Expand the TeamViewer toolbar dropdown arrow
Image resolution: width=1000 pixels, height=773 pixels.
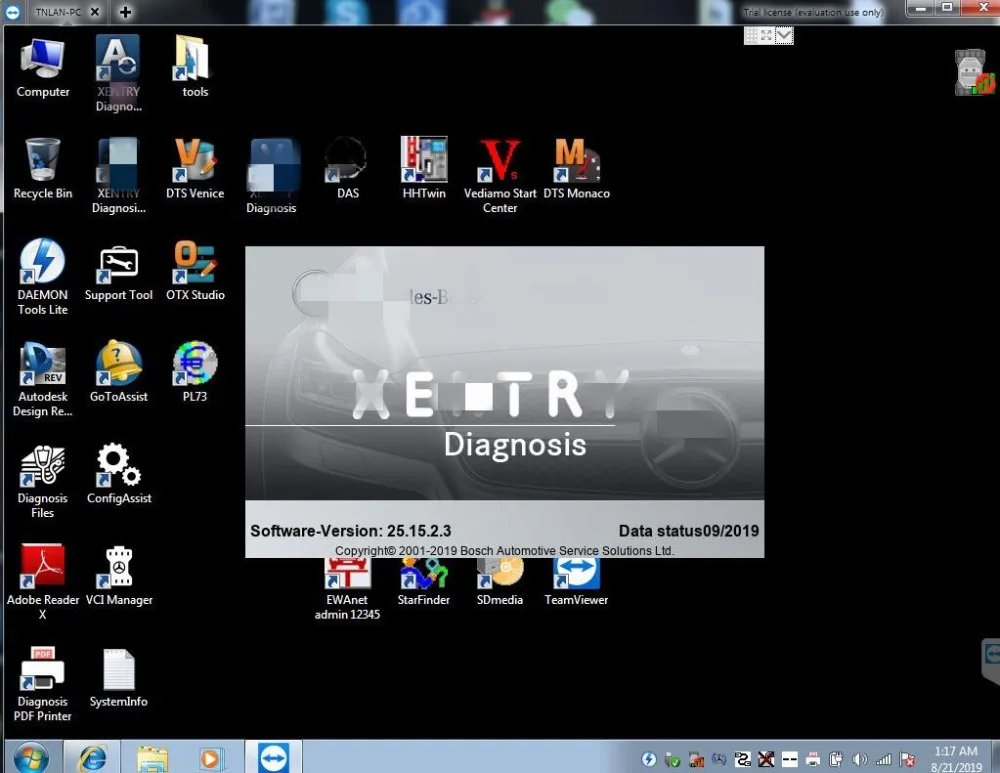[x=784, y=36]
